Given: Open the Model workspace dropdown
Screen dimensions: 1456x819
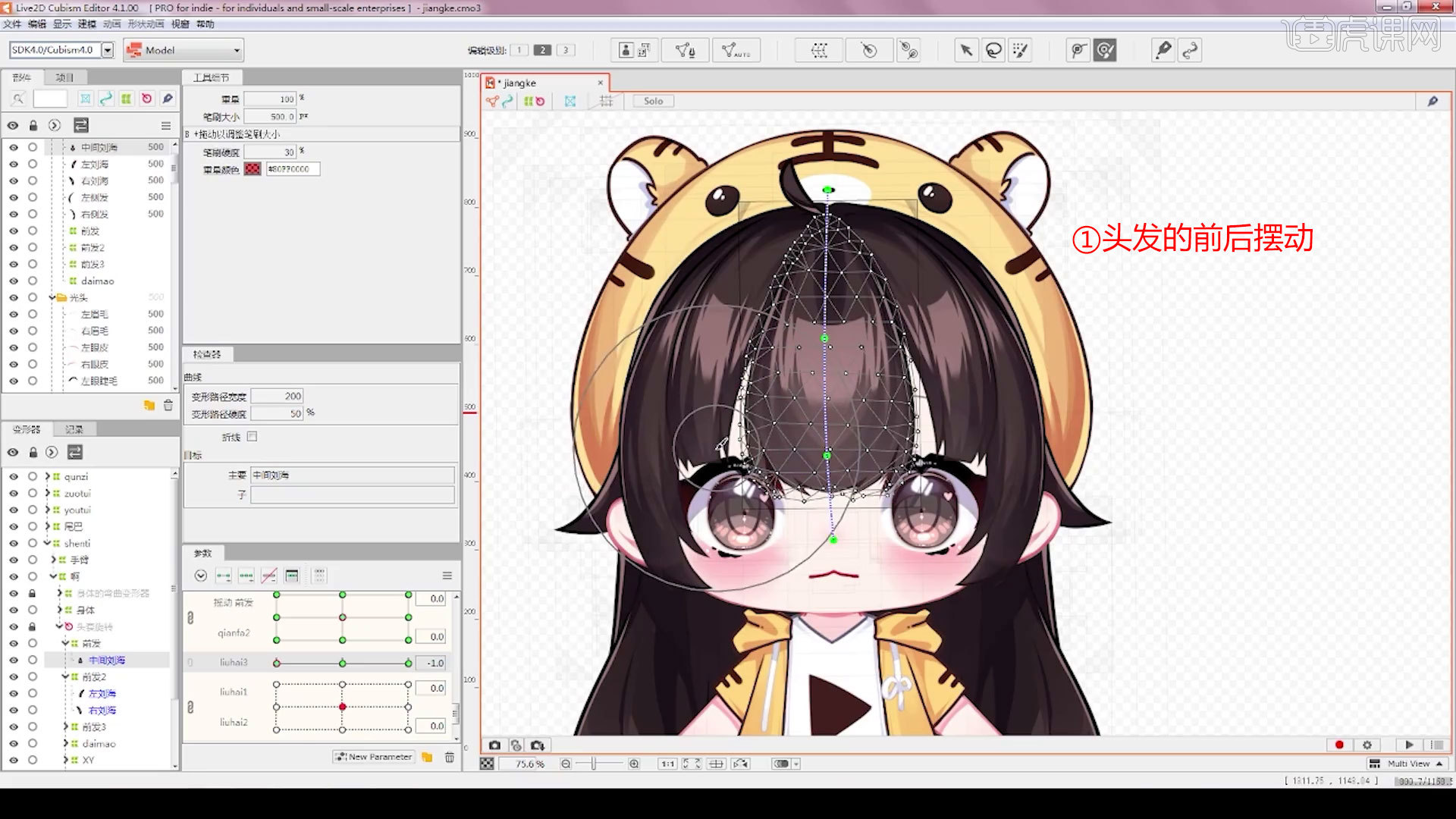Looking at the screenshot, I should pos(184,51).
